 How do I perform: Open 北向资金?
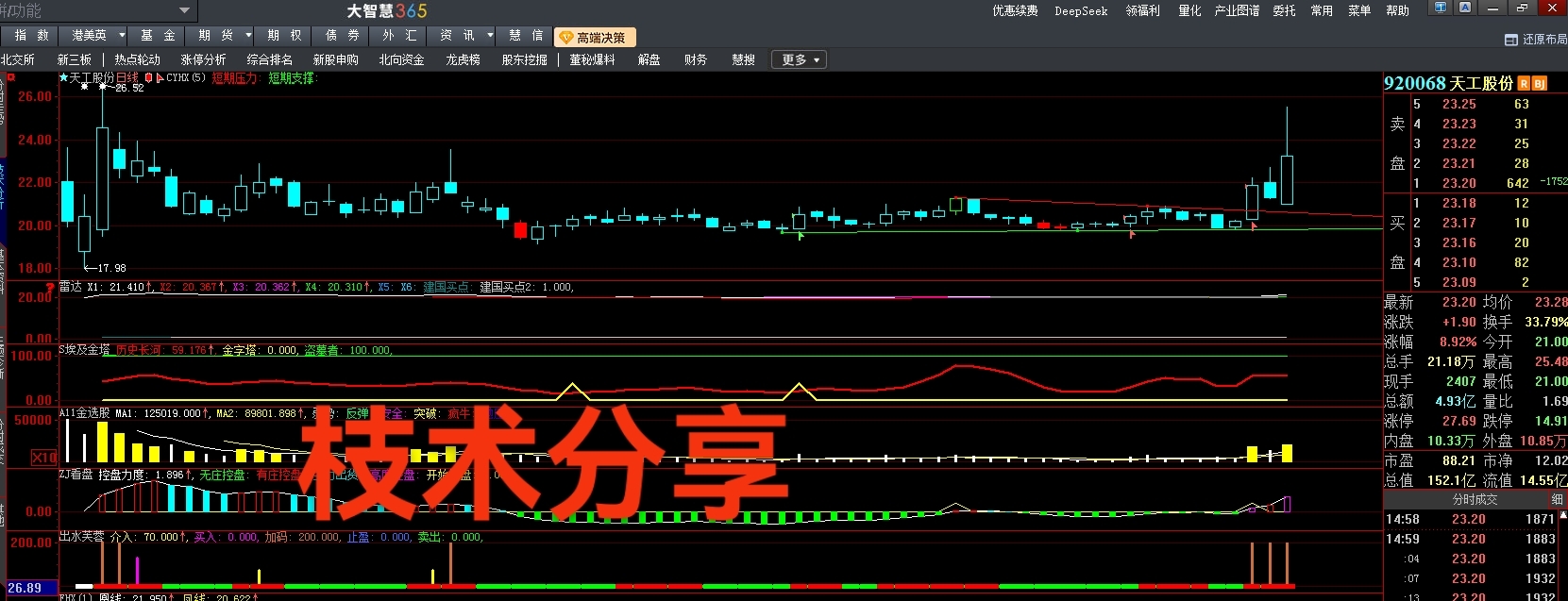[401, 59]
